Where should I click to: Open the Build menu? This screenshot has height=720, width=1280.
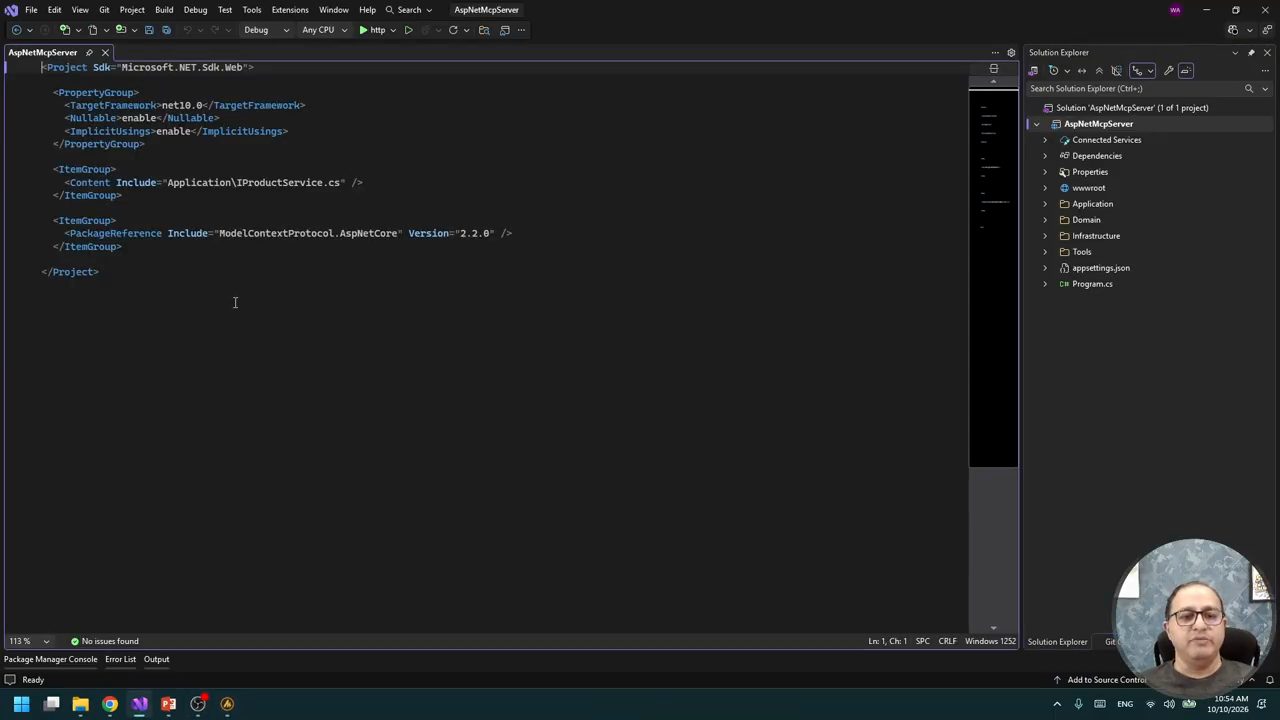pyautogui.click(x=164, y=10)
